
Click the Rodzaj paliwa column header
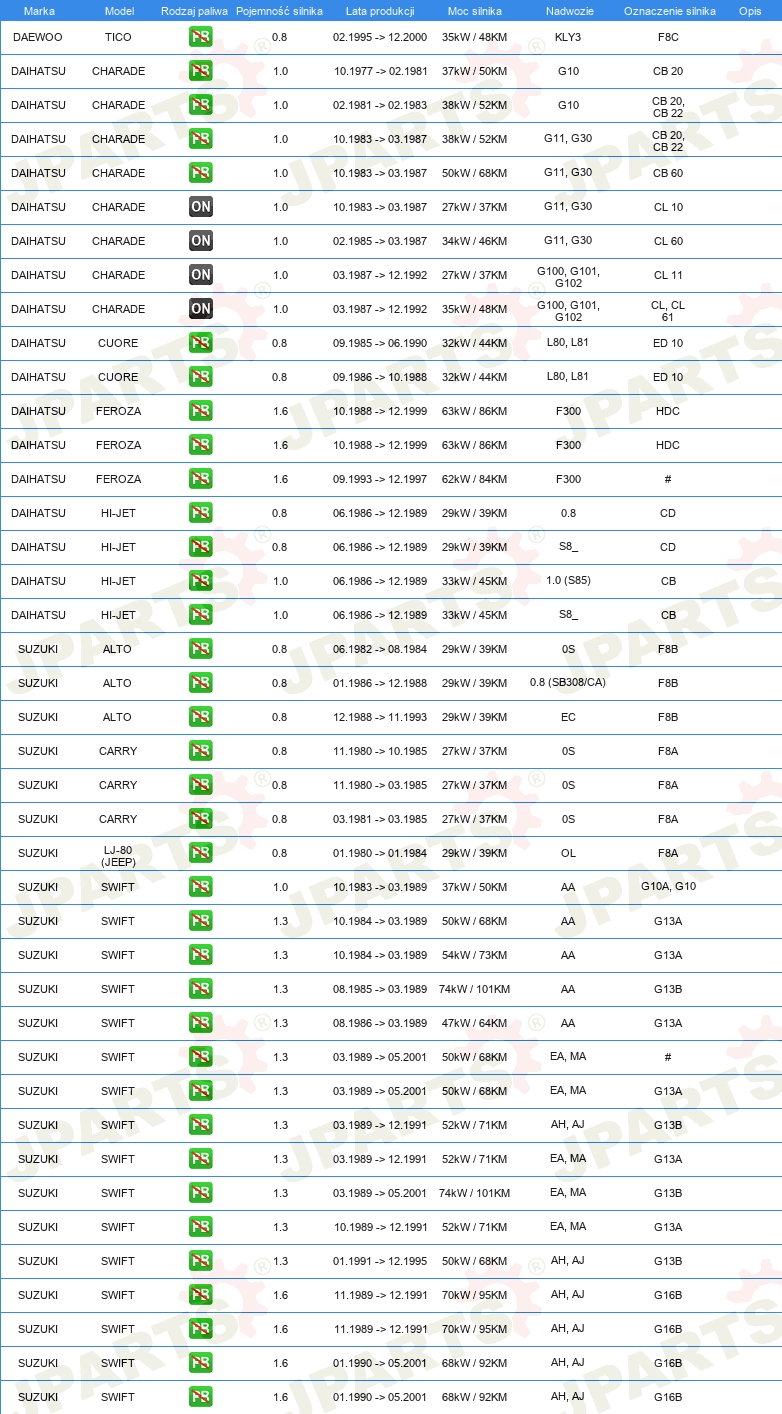tap(195, 11)
